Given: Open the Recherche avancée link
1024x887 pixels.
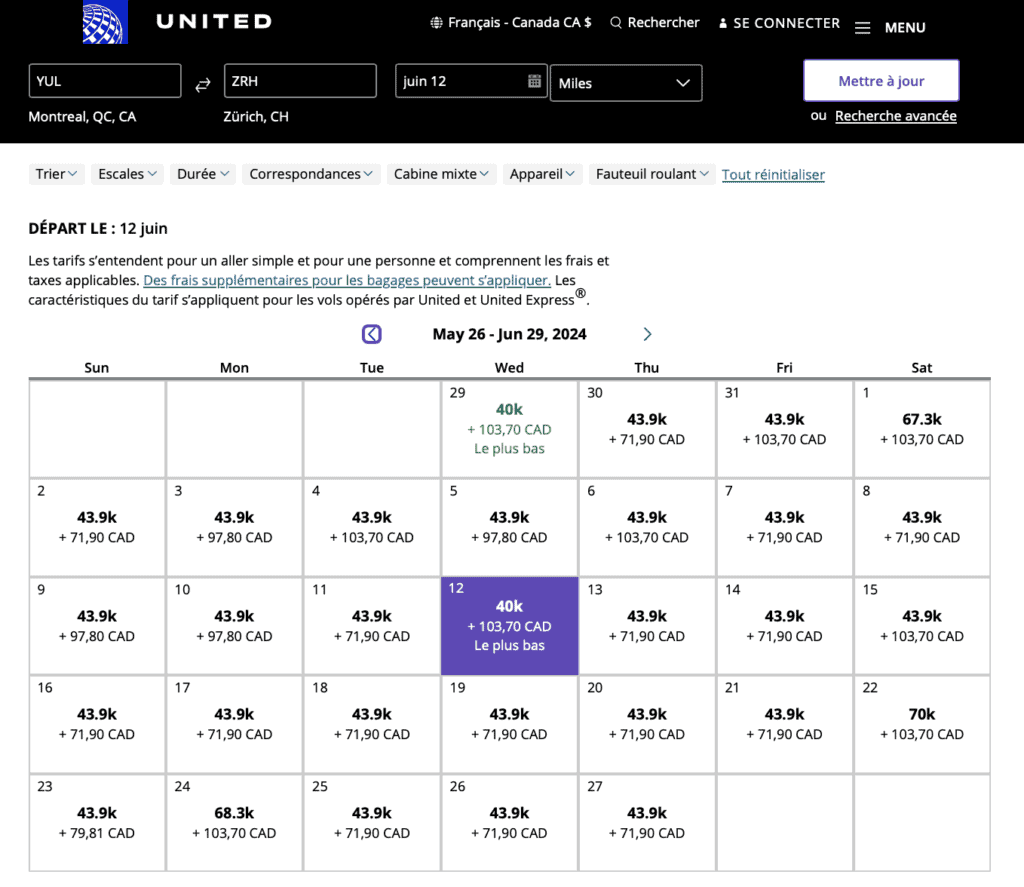Looking at the screenshot, I should (x=895, y=116).
